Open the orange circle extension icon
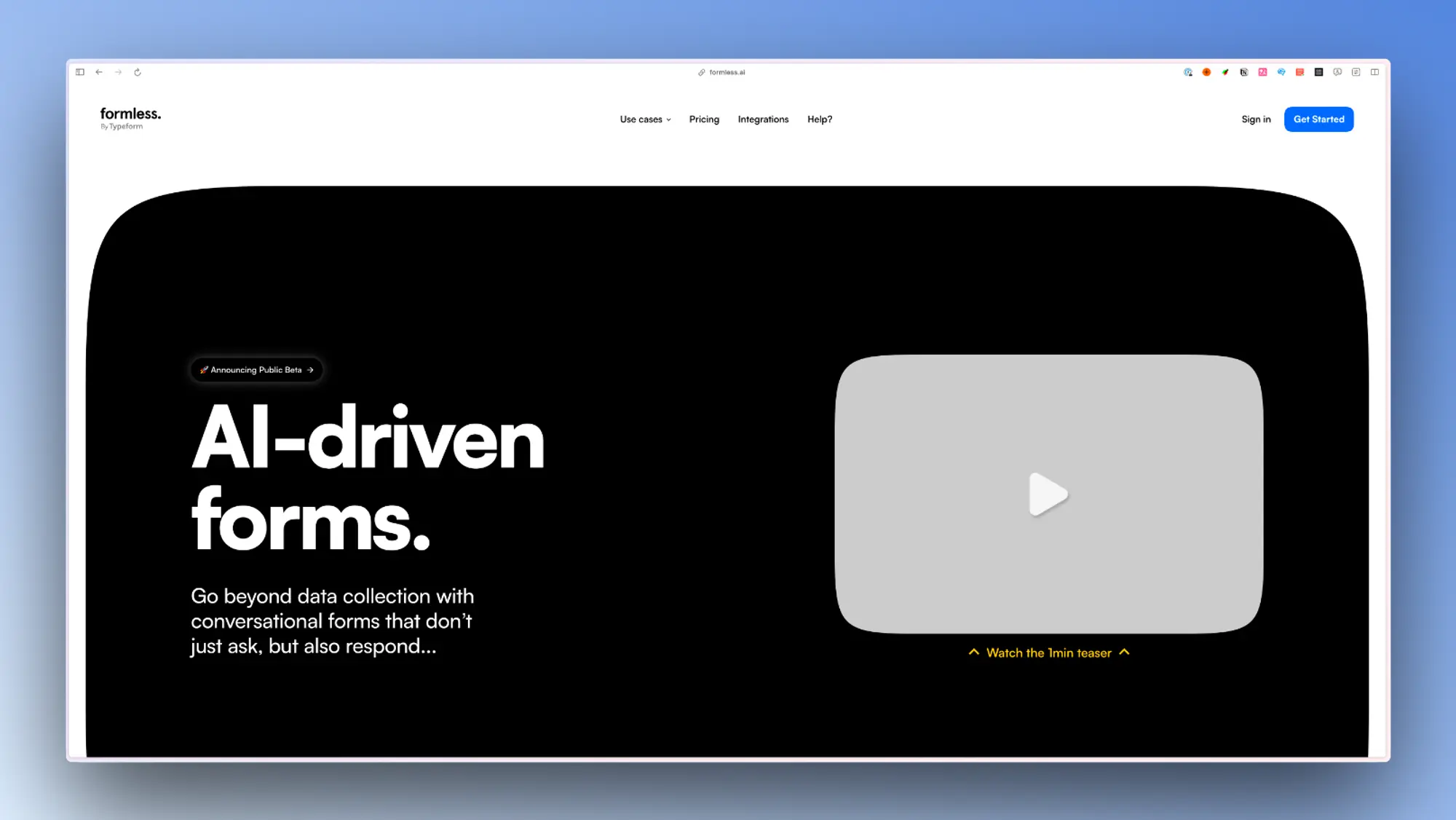1456x820 pixels. pos(1206,72)
